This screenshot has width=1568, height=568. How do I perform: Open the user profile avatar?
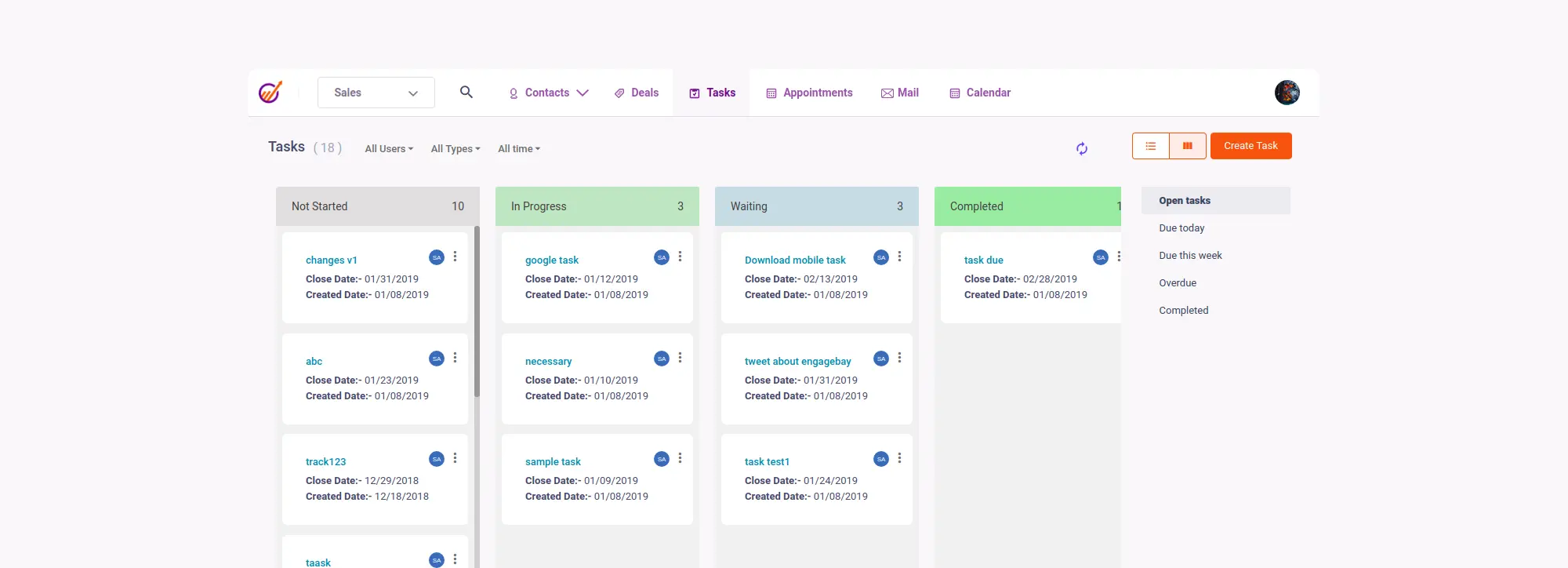pyautogui.click(x=1287, y=93)
